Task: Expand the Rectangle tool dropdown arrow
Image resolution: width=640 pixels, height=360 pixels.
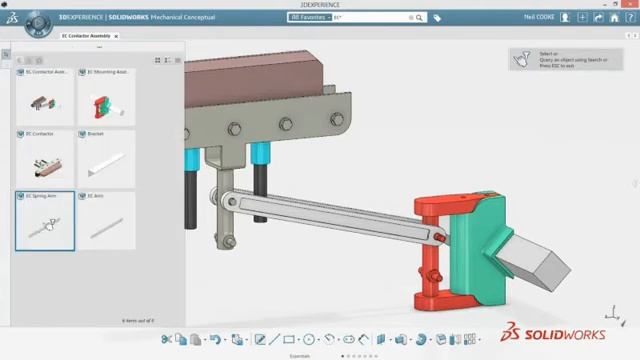Action: click(298, 340)
